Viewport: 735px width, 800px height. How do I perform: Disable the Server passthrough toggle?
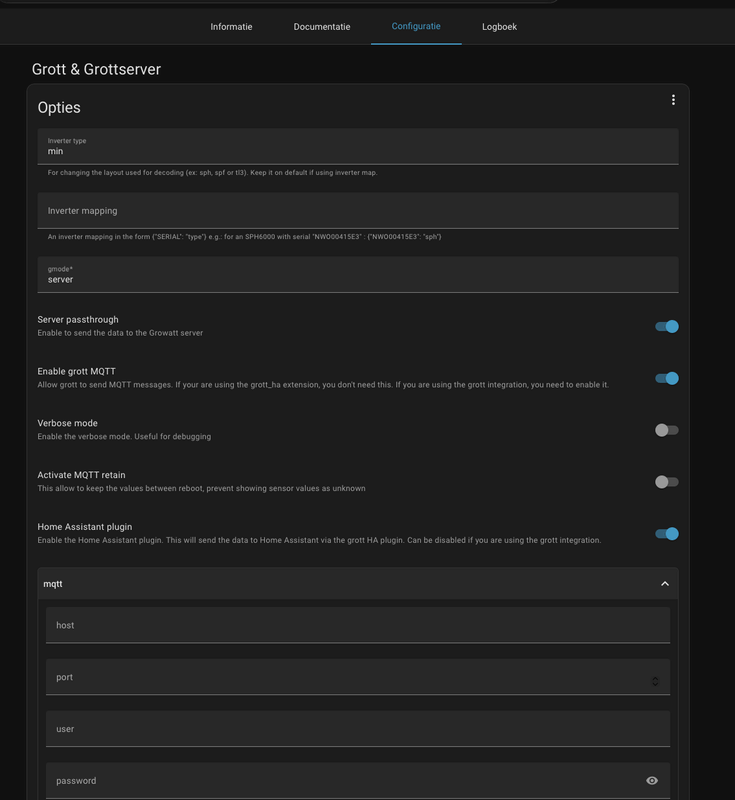click(664, 325)
